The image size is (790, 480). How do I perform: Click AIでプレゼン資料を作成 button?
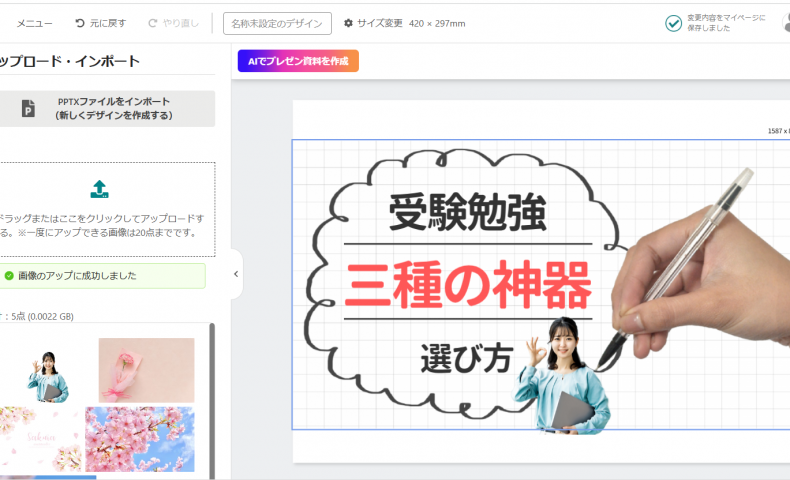[x=298, y=61]
